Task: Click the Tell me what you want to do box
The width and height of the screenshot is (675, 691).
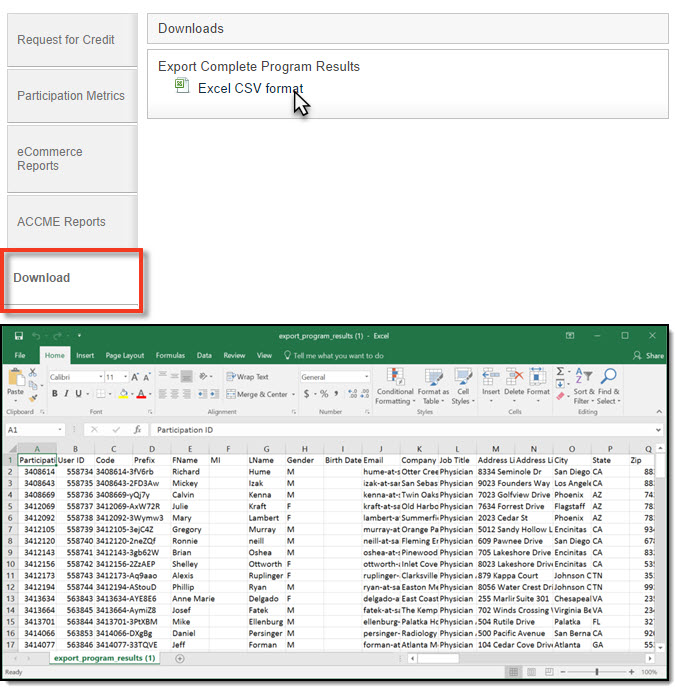Action: coord(334,356)
